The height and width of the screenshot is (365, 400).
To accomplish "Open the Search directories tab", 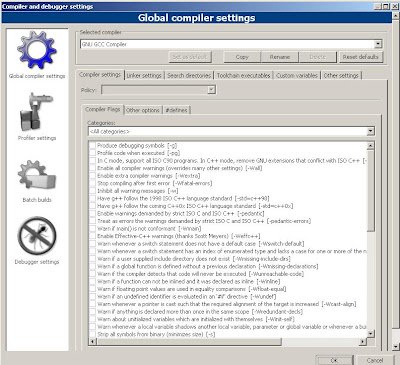I will click(189, 76).
